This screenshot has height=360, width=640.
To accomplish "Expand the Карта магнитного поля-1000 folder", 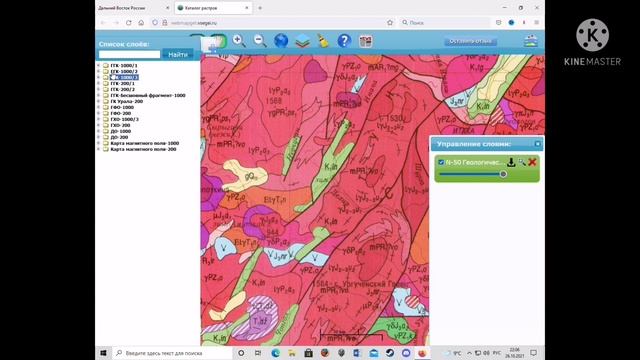I will [x=98, y=143].
